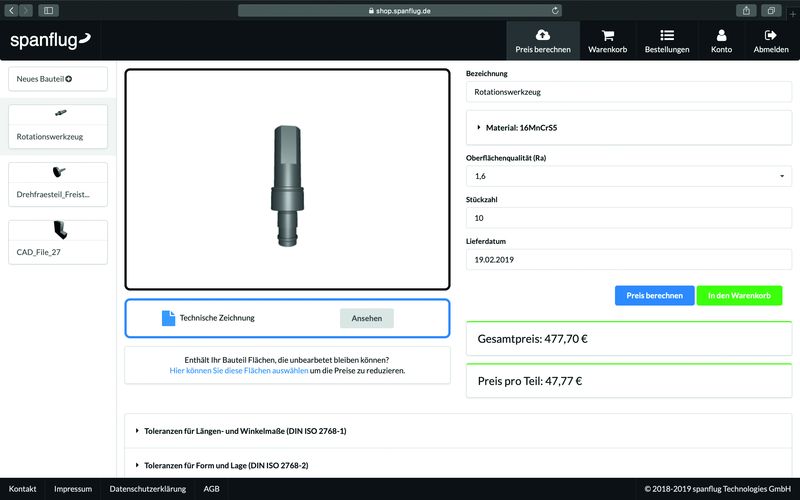
Task: Click the Ansehen button for the drawing
Action: pos(367,318)
